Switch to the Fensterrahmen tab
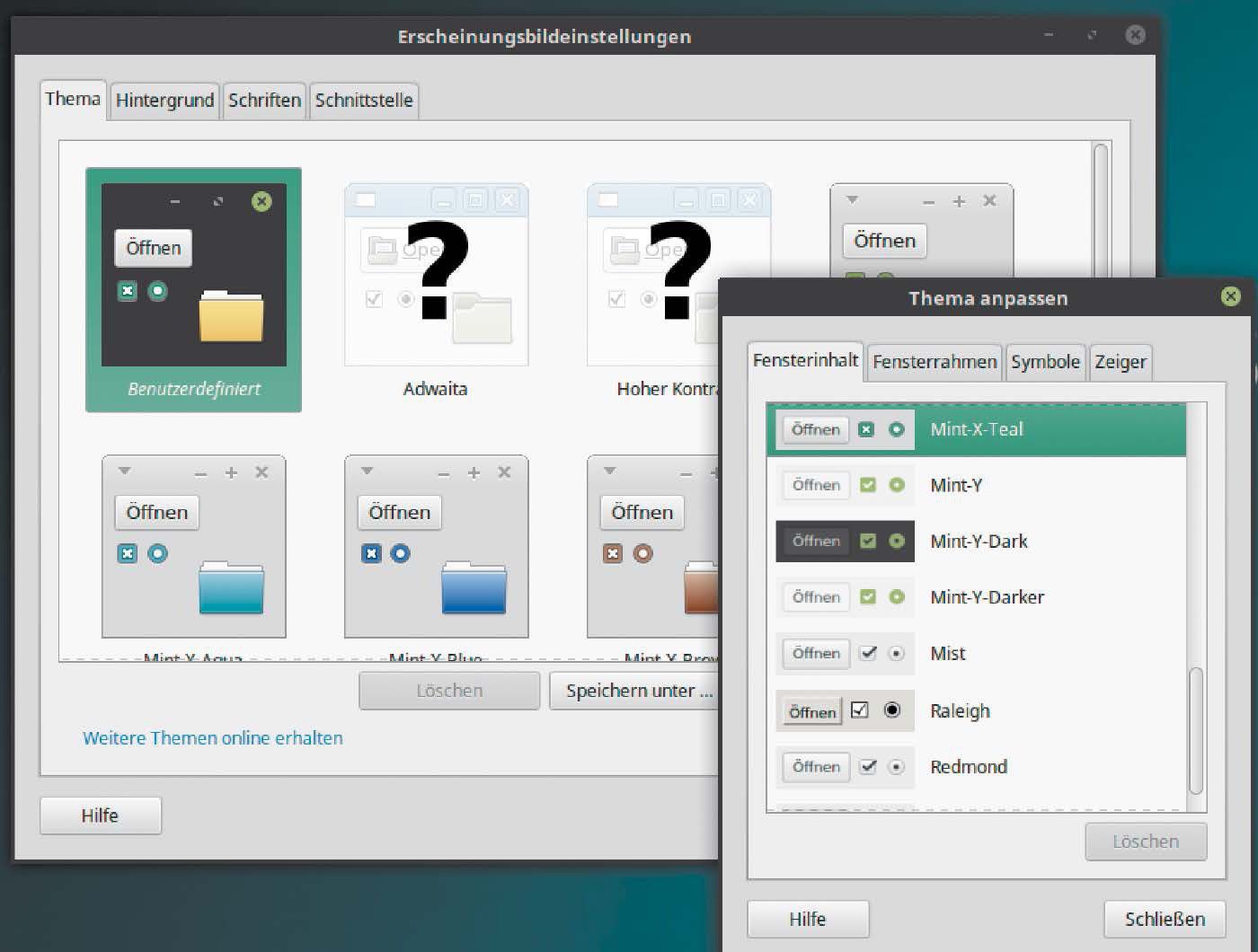 (x=935, y=362)
